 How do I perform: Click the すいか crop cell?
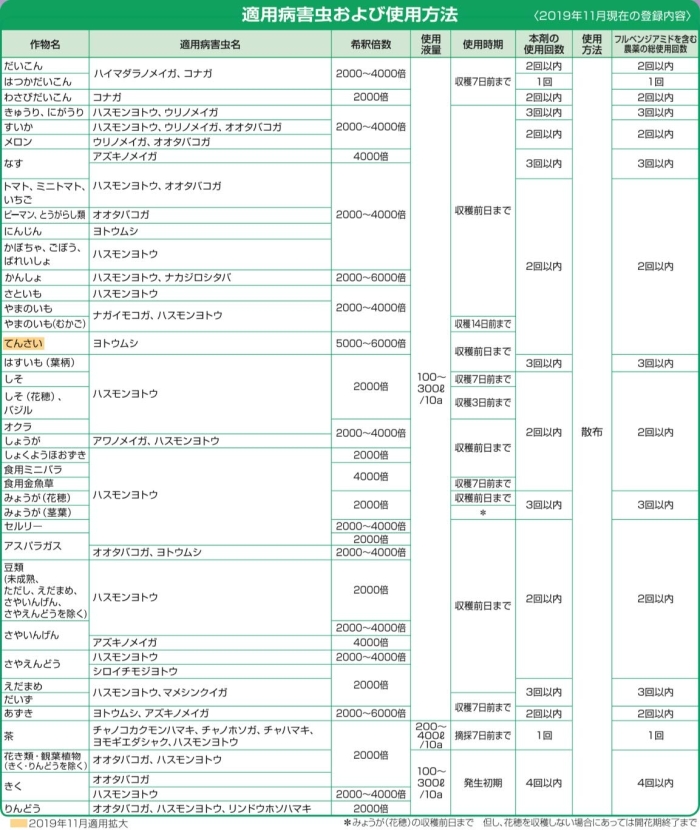[45, 127]
